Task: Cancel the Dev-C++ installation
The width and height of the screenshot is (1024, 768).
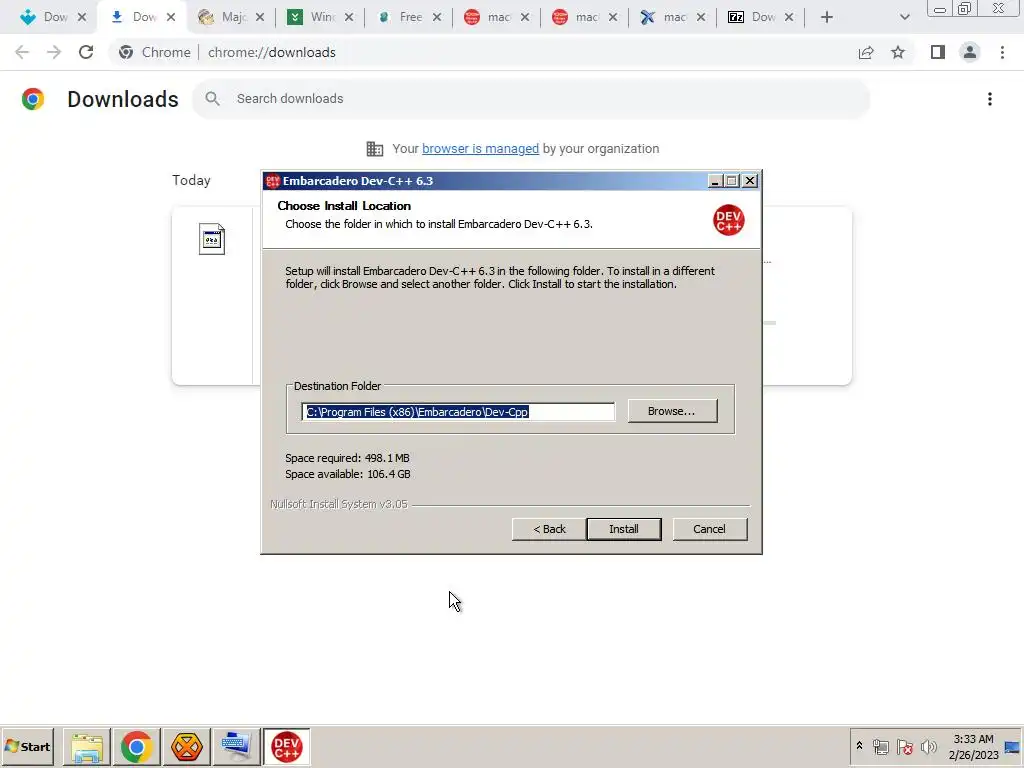Action: [x=709, y=529]
